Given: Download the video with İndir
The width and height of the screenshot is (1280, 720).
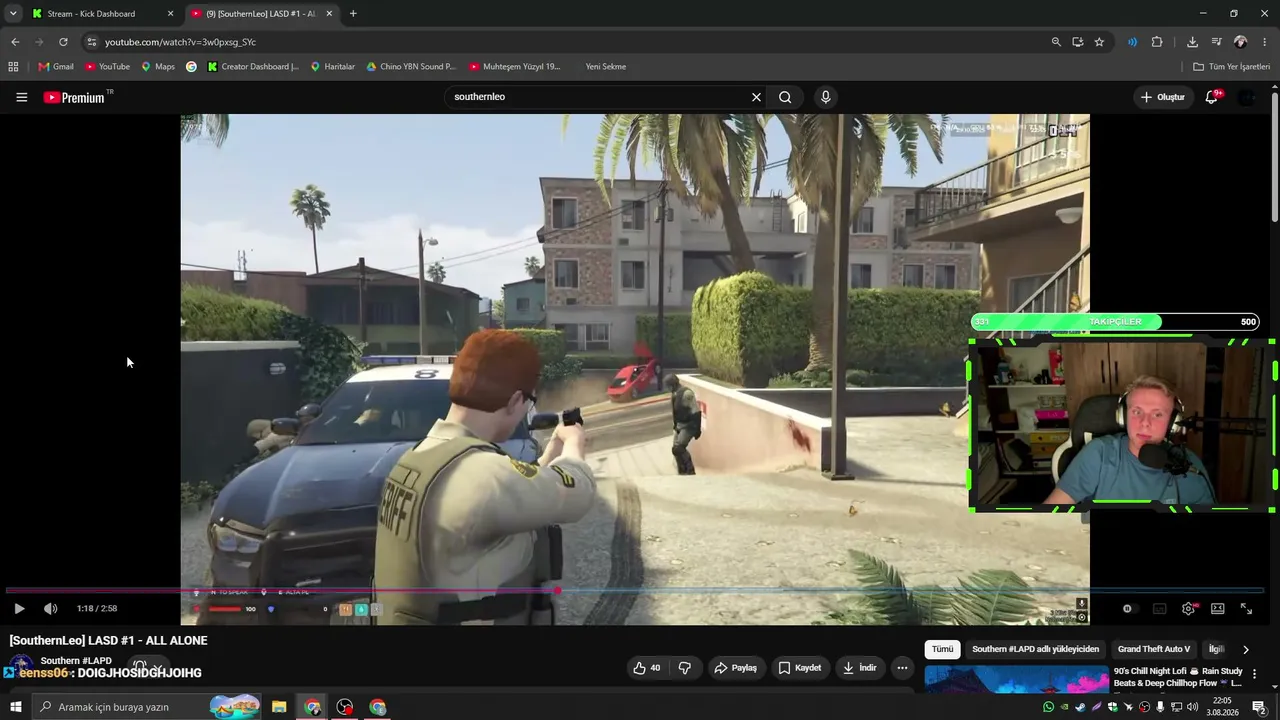Looking at the screenshot, I should [860, 668].
